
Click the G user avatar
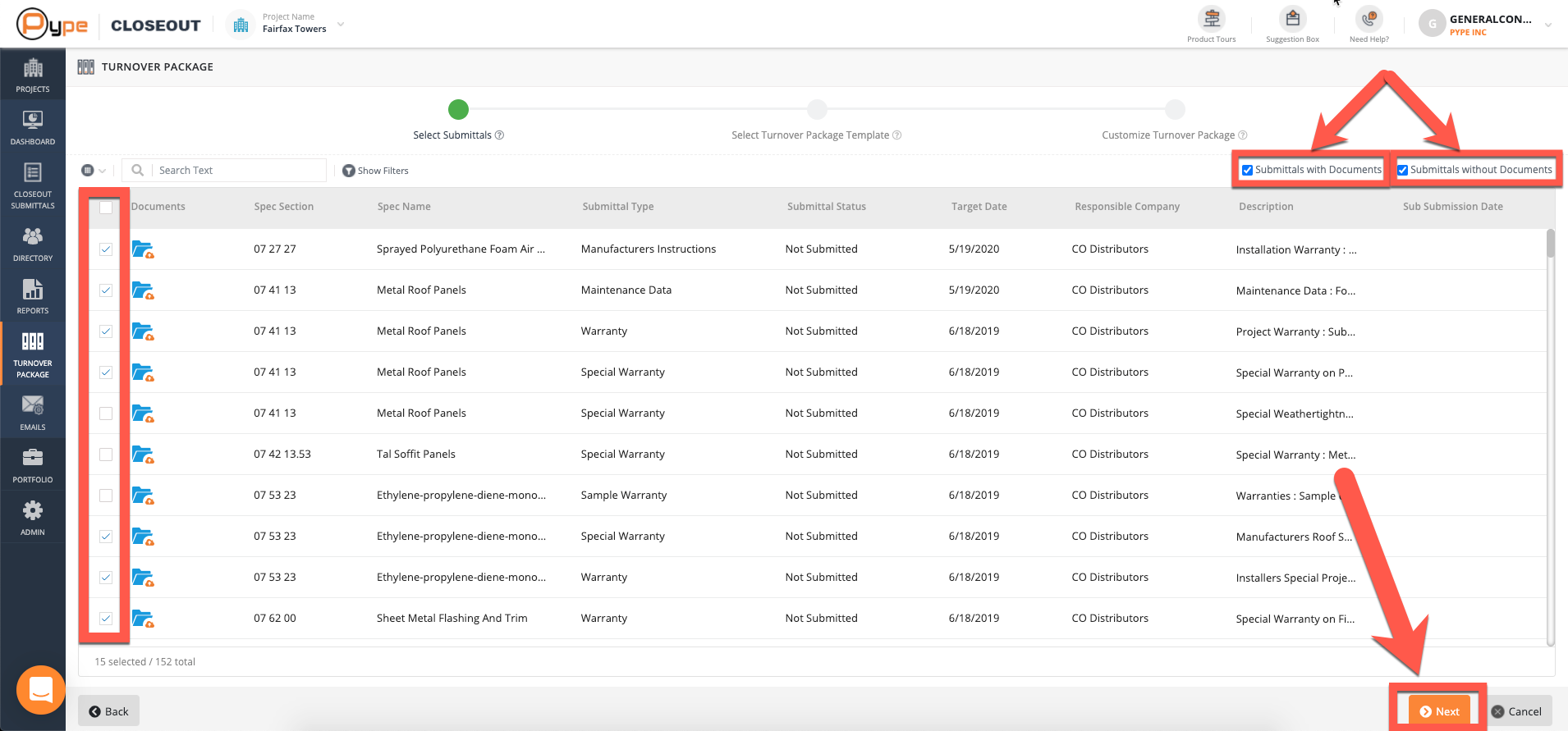(x=1432, y=24)
